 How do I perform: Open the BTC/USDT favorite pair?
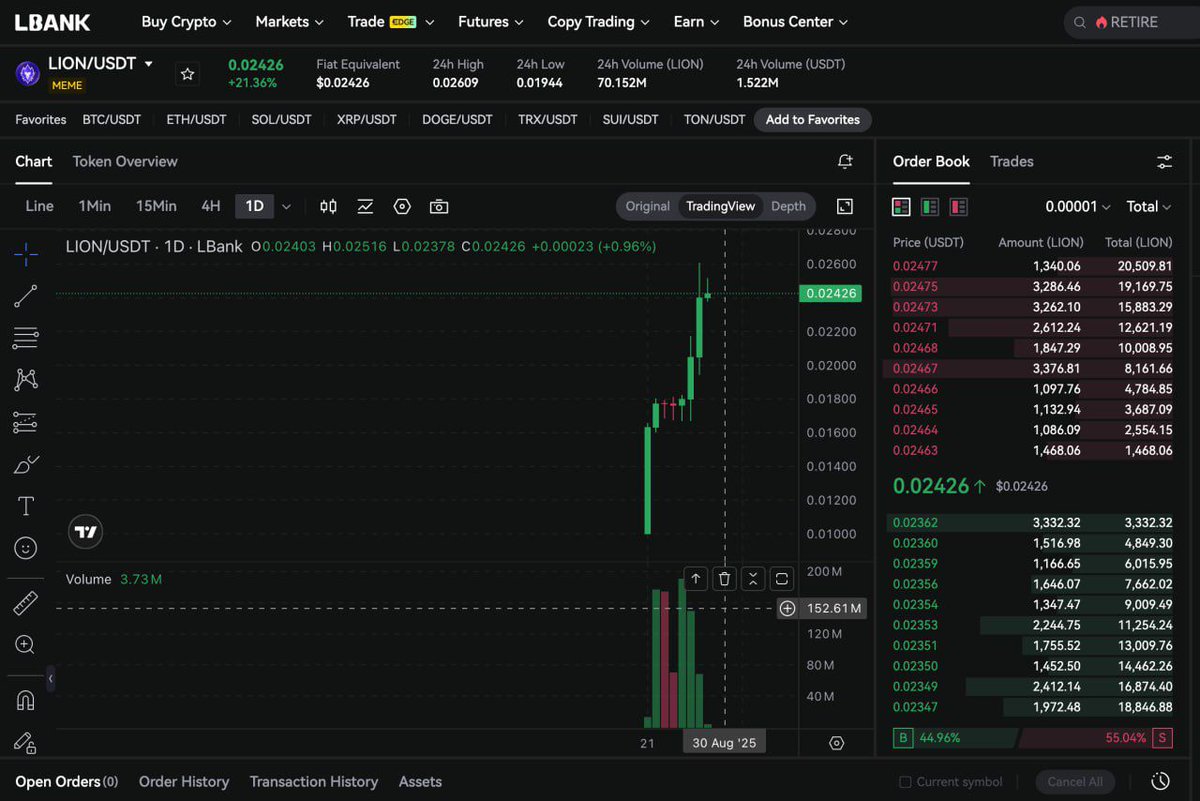pos(111,119)
